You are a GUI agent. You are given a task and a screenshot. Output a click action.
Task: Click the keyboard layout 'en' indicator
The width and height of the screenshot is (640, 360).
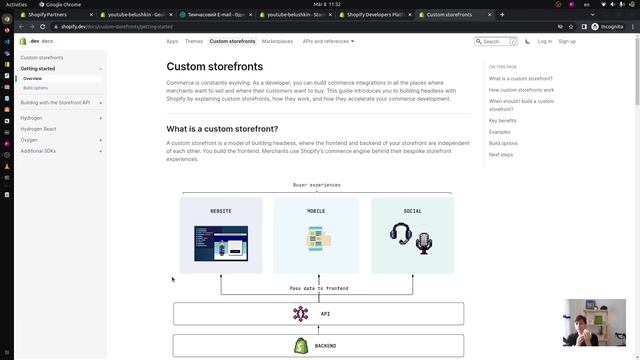587,4
